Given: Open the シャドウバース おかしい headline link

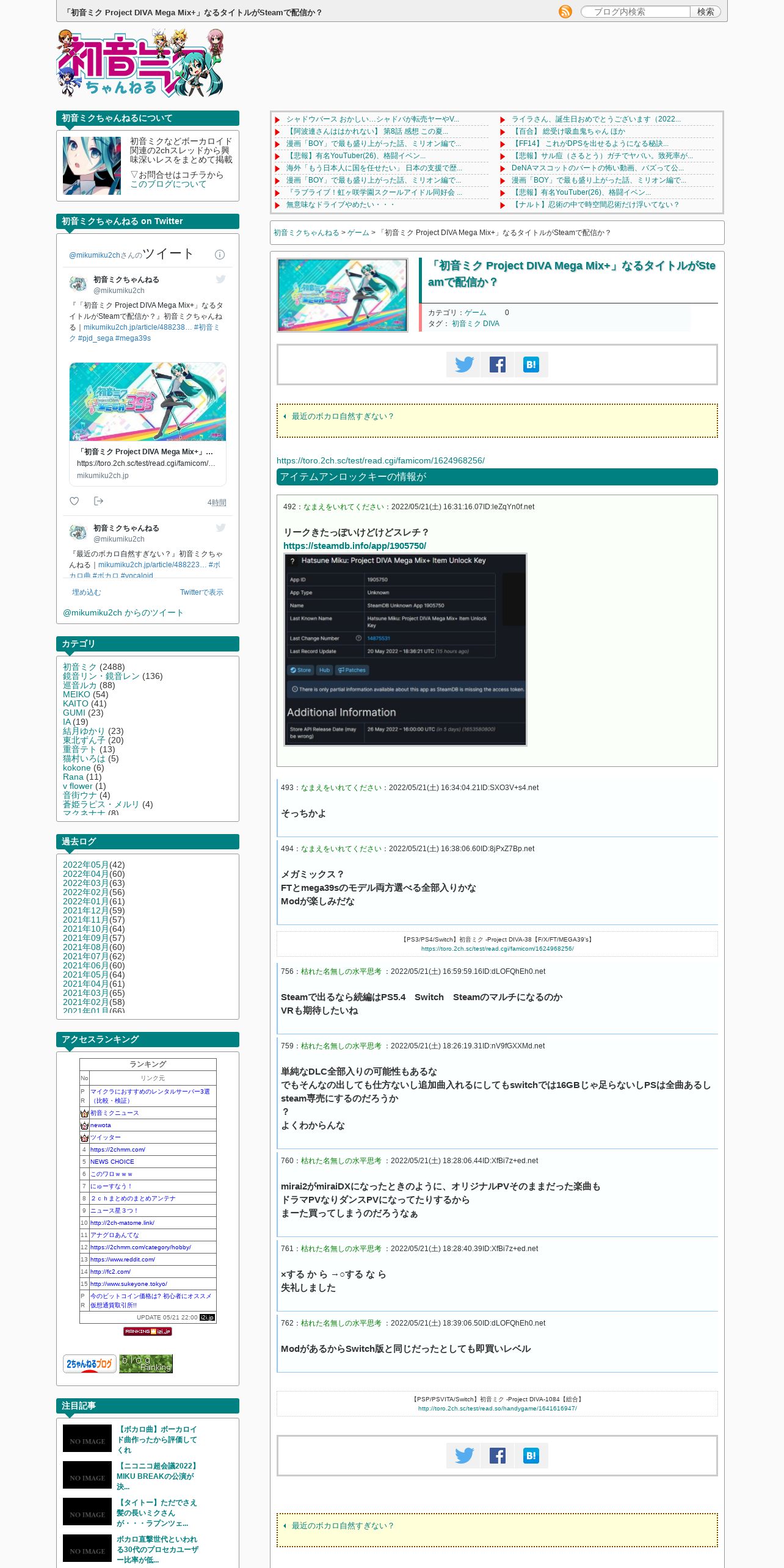Looking at the screenshot, I should click(x=372, y=119).
